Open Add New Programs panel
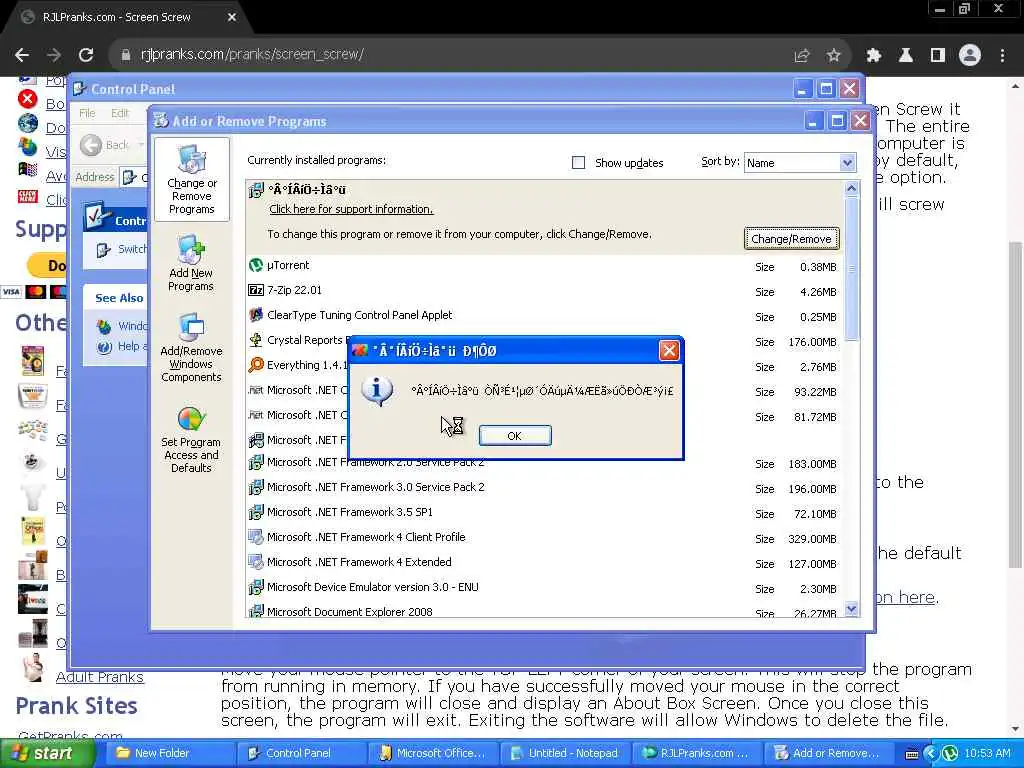This screenshot has height=768, width=1024. (191, 263)
